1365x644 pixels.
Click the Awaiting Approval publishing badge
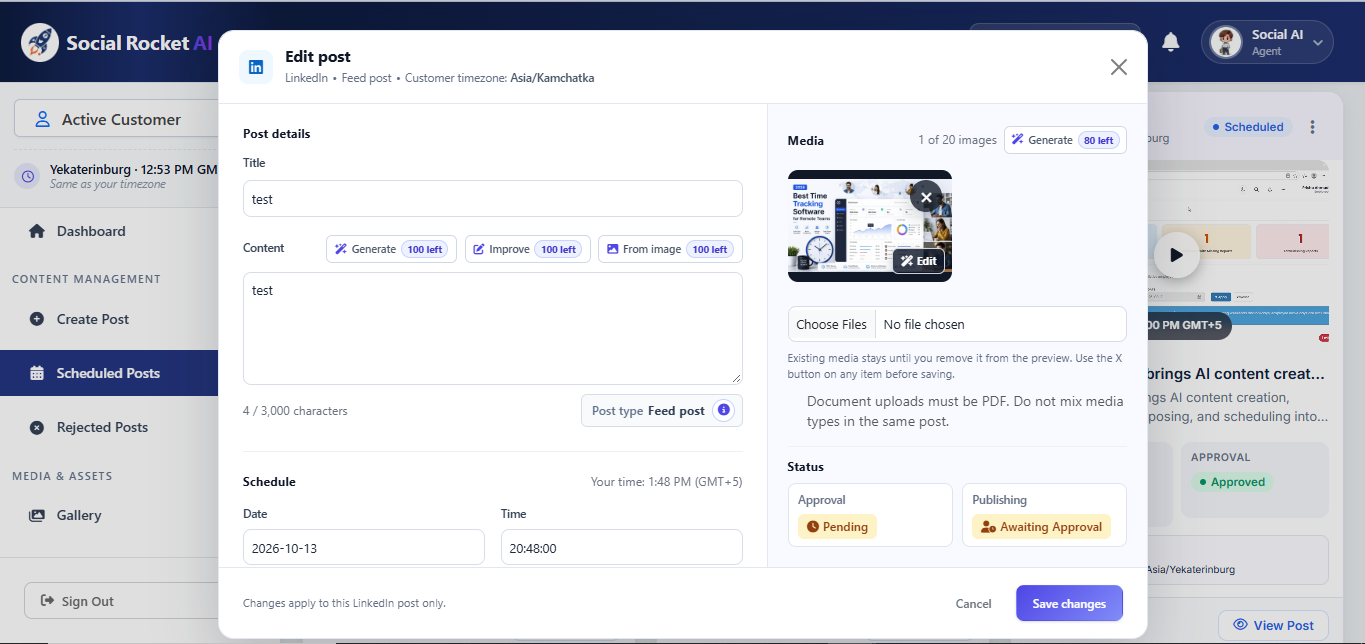pyautogui.click(x=1041, y=526)
